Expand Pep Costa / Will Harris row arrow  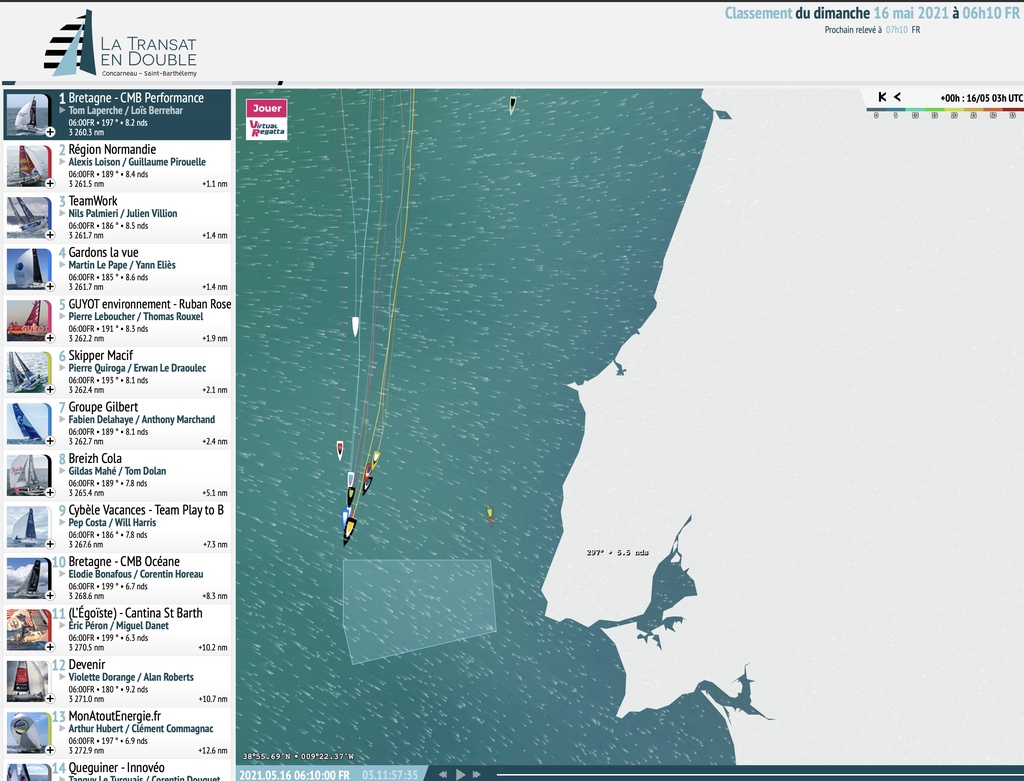(63, 523)
